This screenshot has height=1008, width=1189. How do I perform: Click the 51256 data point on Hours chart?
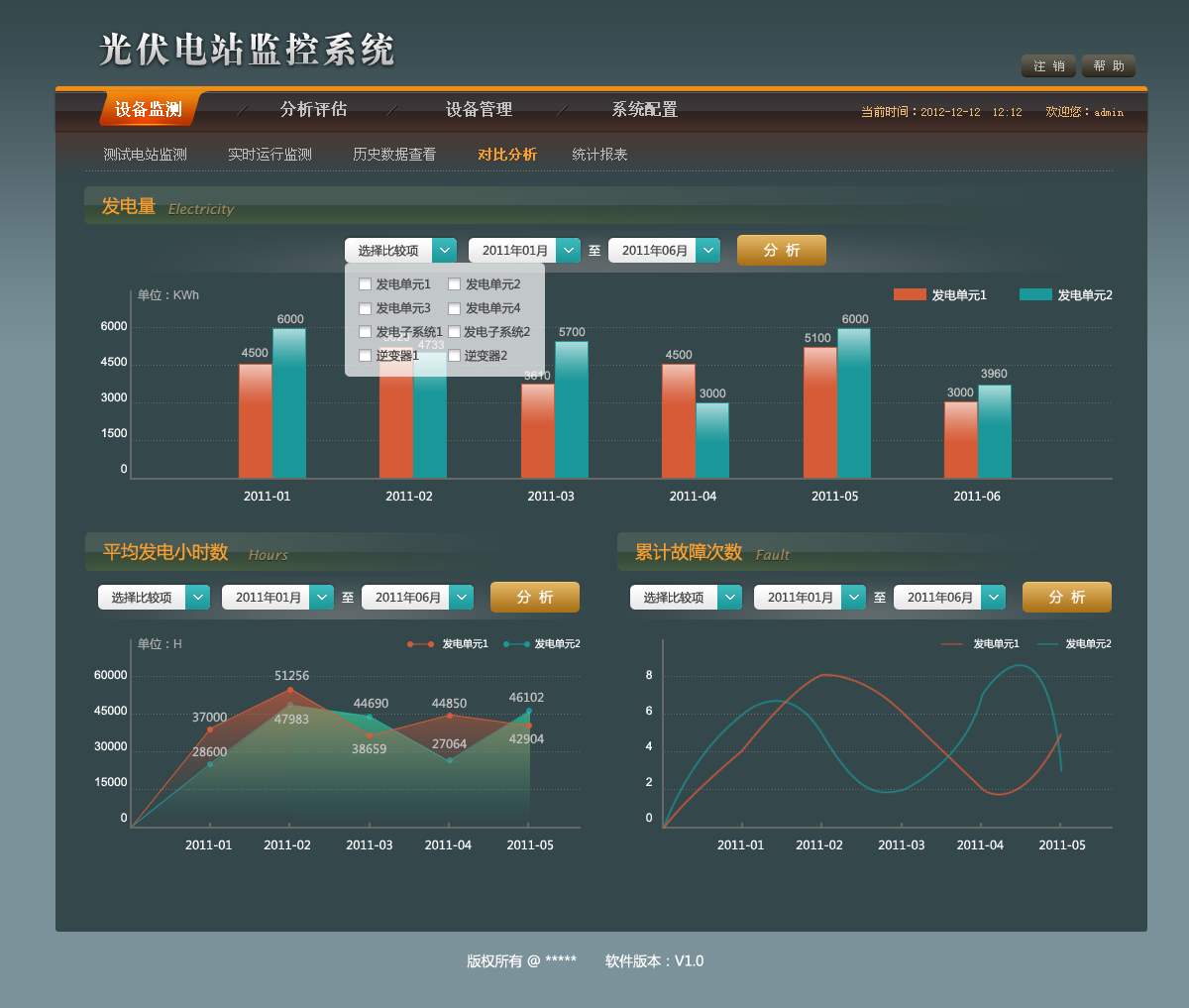pos(290,690)
